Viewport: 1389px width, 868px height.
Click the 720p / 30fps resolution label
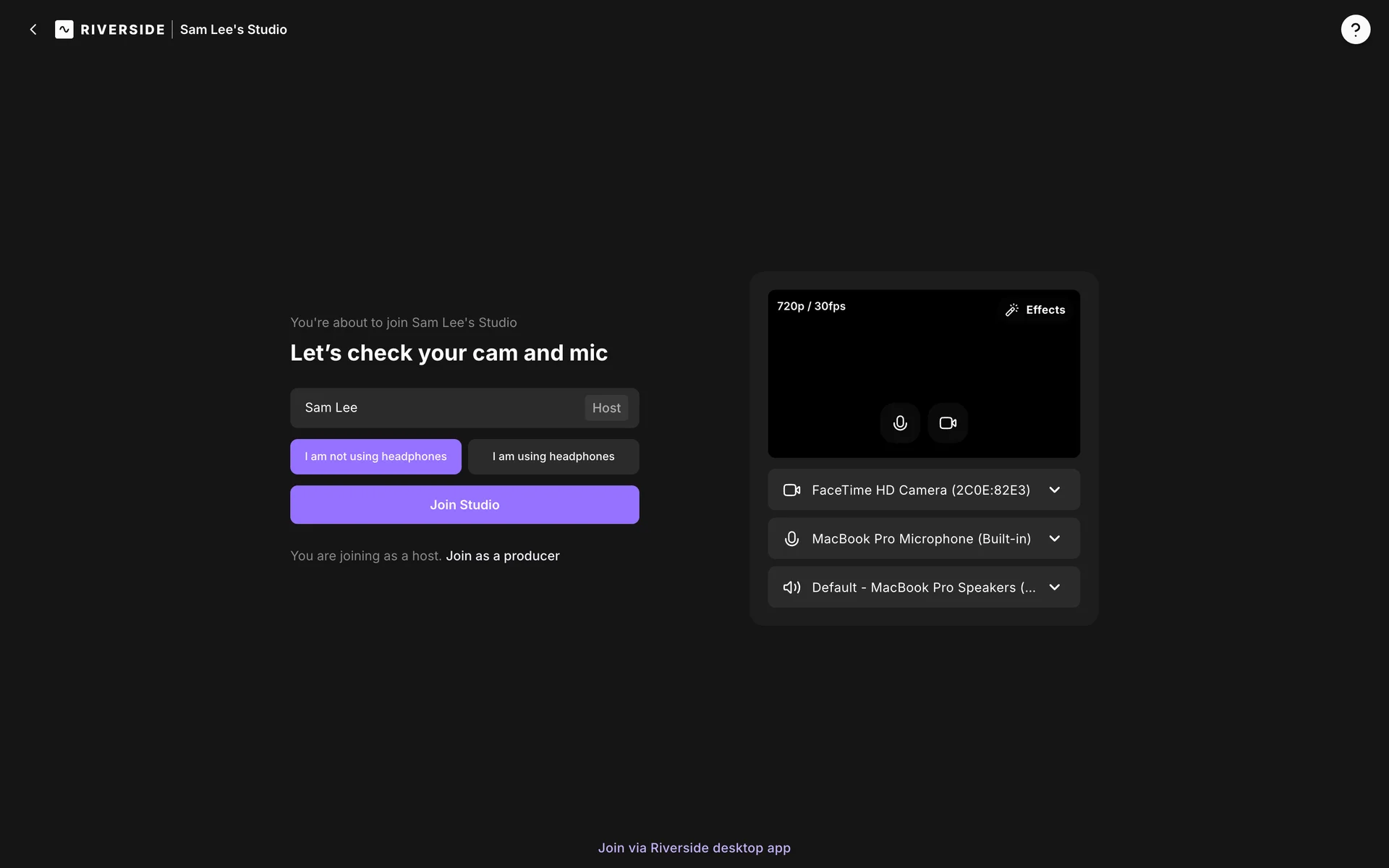click(x=811, y=307)
